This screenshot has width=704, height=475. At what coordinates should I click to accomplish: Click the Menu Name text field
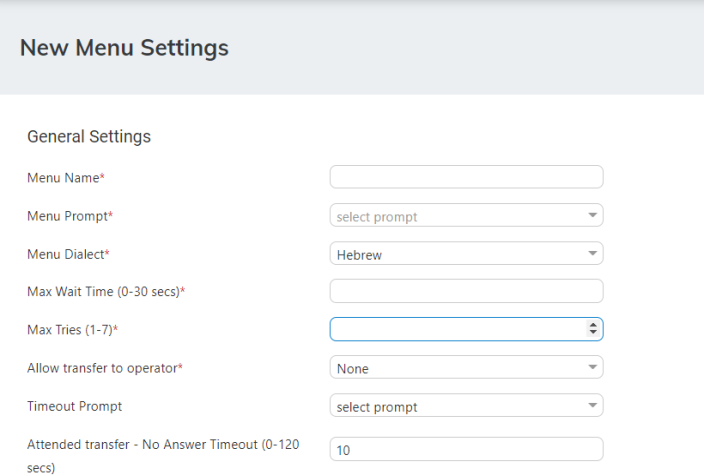pos(466,177)
